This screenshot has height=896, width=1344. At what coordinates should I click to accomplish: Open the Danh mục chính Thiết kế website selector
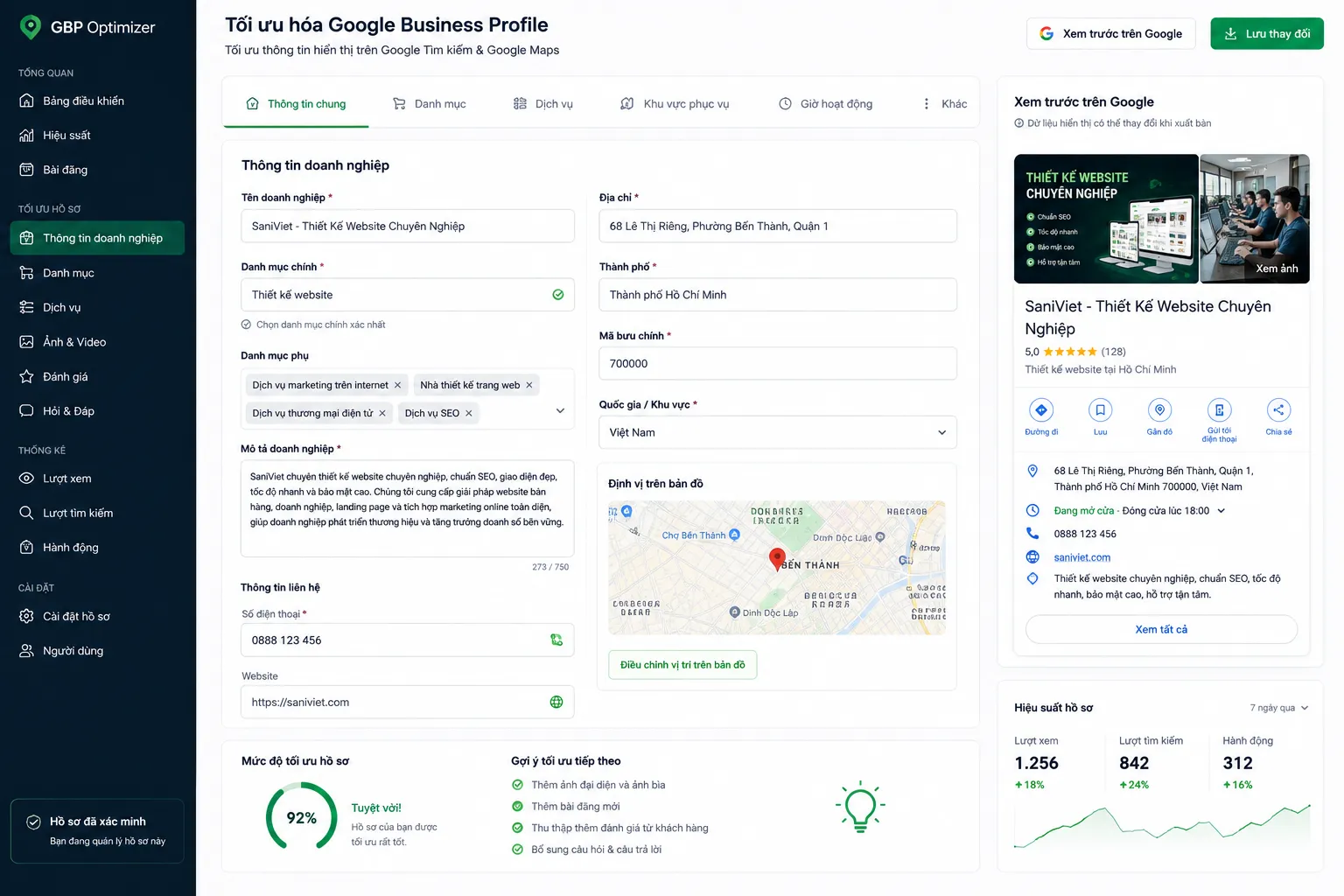point(408,295)
